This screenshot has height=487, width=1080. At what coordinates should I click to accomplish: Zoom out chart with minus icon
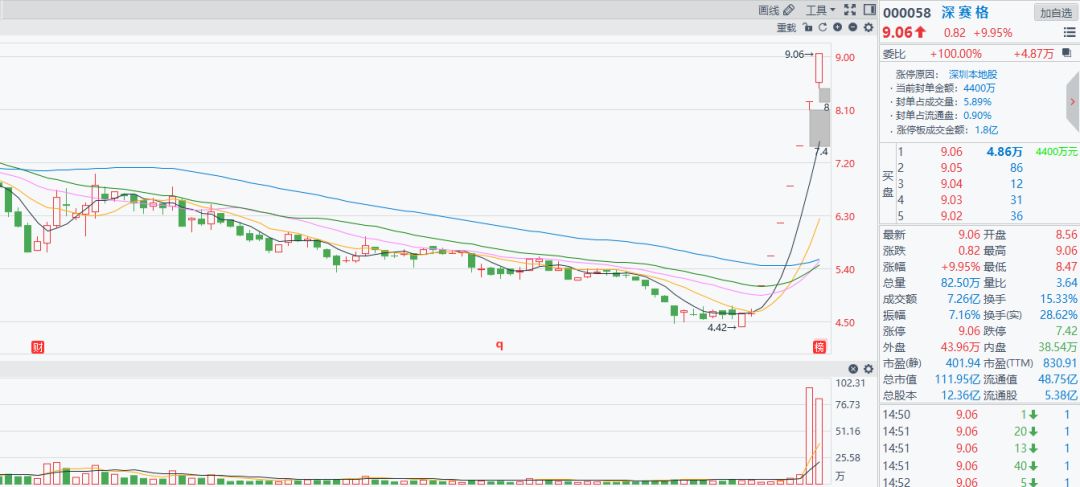pos(853,28)
